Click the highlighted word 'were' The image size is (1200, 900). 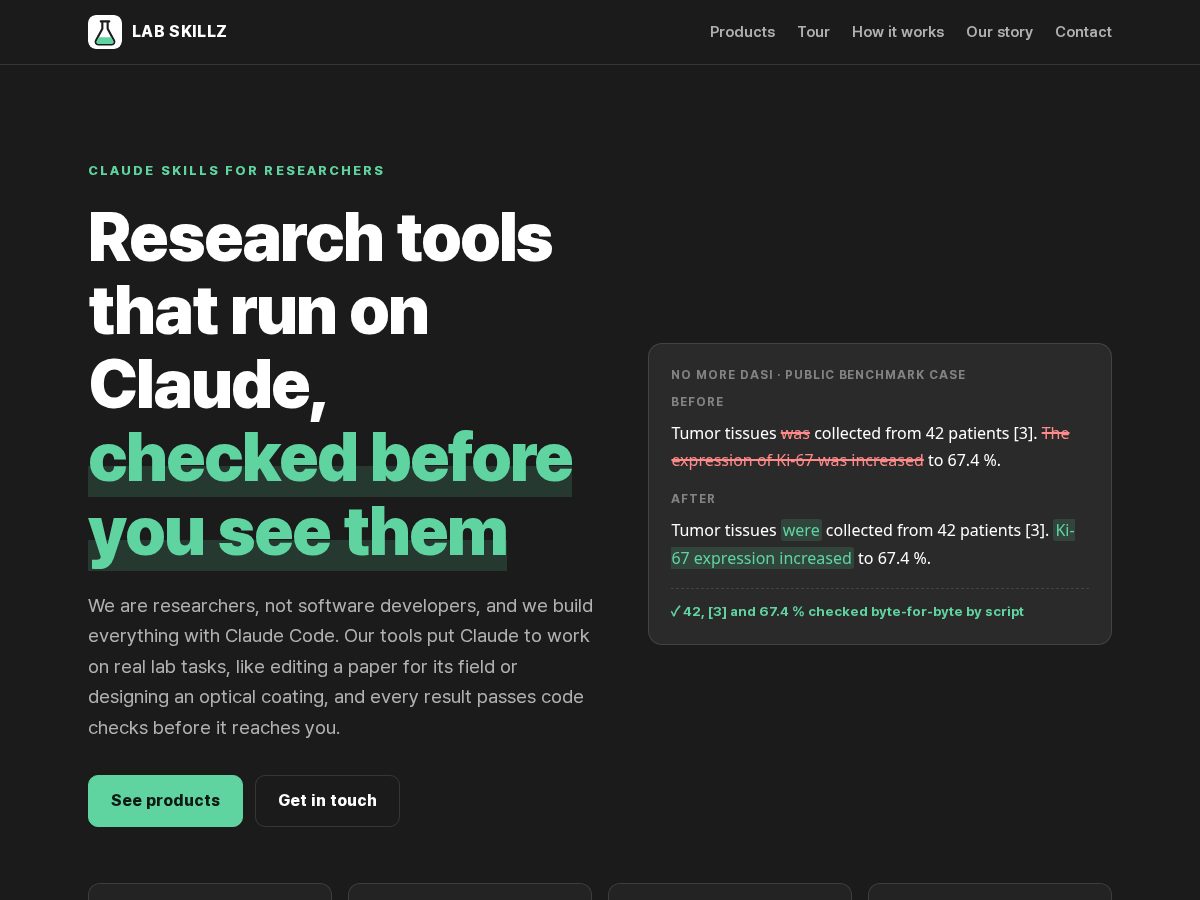[801, 530]
